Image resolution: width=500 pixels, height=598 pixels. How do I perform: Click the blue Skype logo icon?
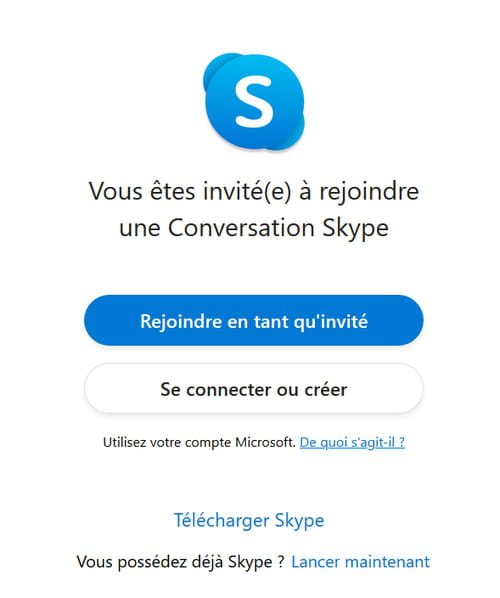[x=254, y=101]
